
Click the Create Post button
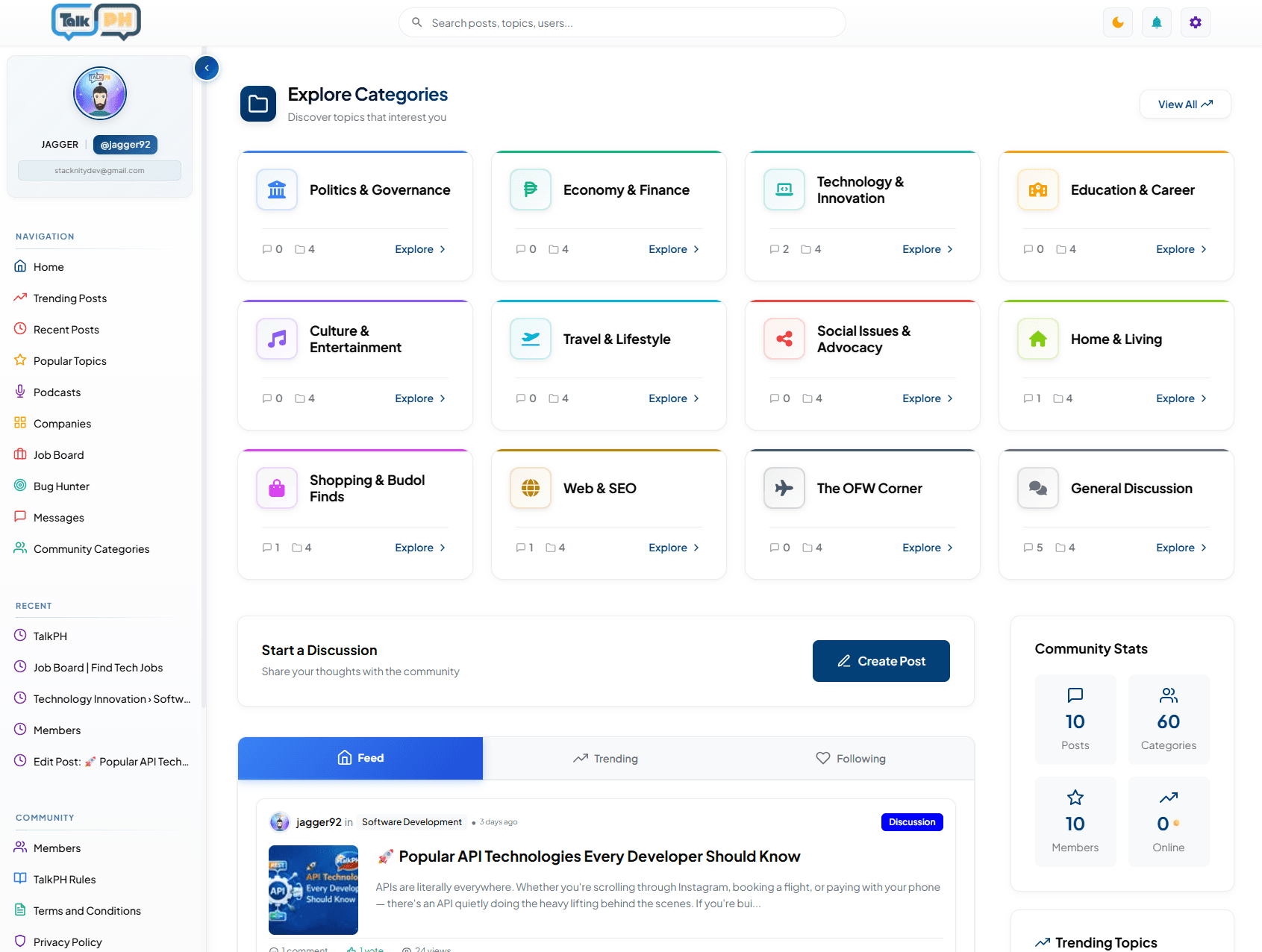pyautogui.click(x=881, y=661)
